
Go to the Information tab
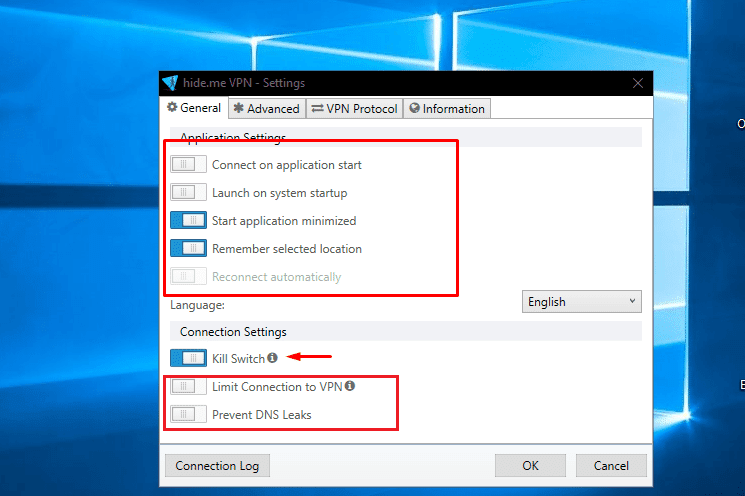(447, 109)
